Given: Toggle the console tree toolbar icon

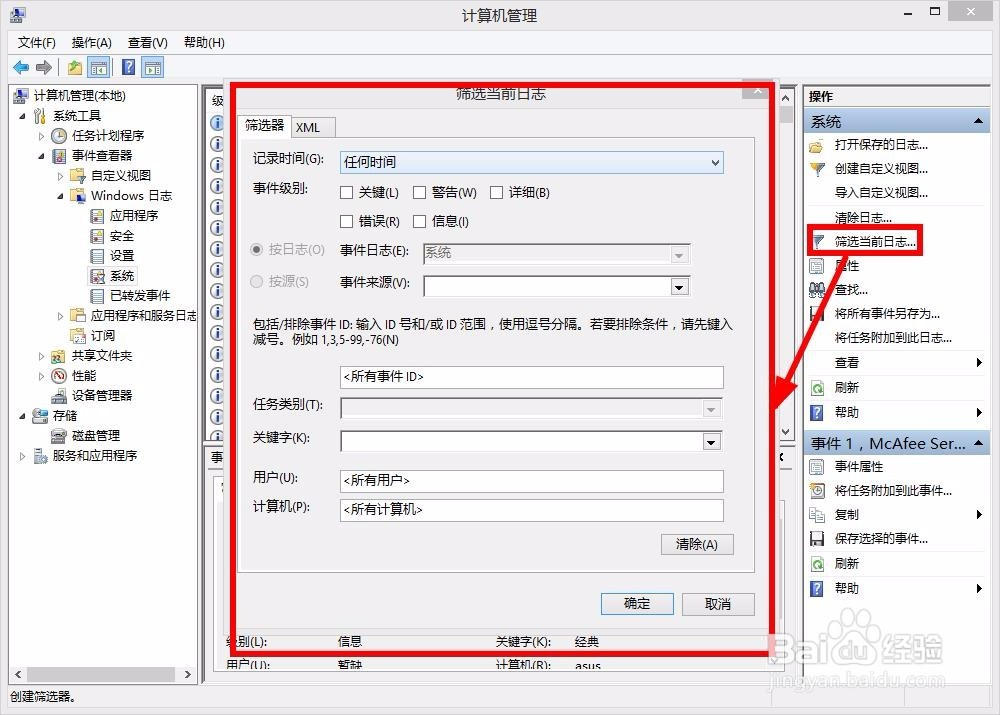Looking at the screenshot, I should [x=99, y=67].
